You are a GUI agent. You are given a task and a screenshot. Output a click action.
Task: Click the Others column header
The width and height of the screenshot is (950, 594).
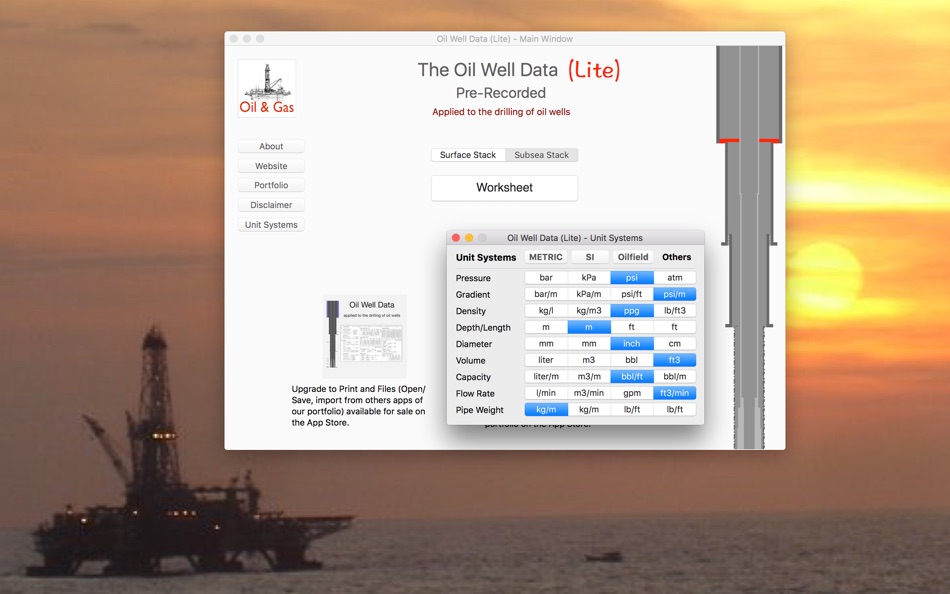pyautogui.click(x=676, y=257)
